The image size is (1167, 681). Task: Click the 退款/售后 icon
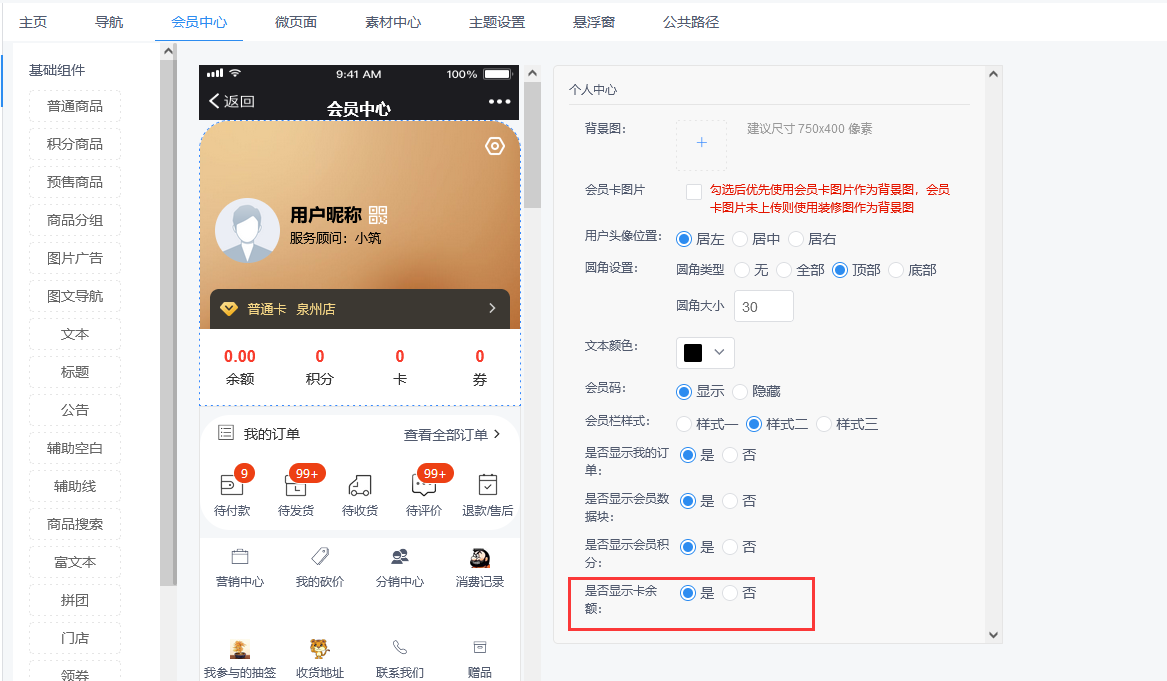point(487,485)
